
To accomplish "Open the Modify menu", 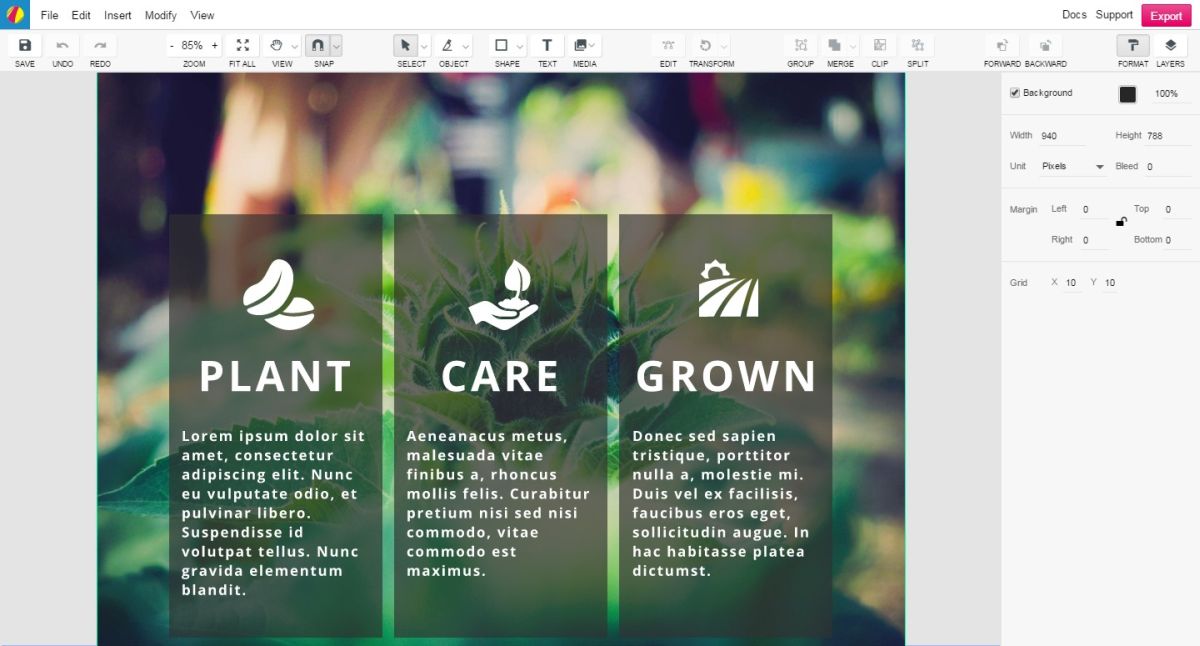I will [x=161, y=15].
